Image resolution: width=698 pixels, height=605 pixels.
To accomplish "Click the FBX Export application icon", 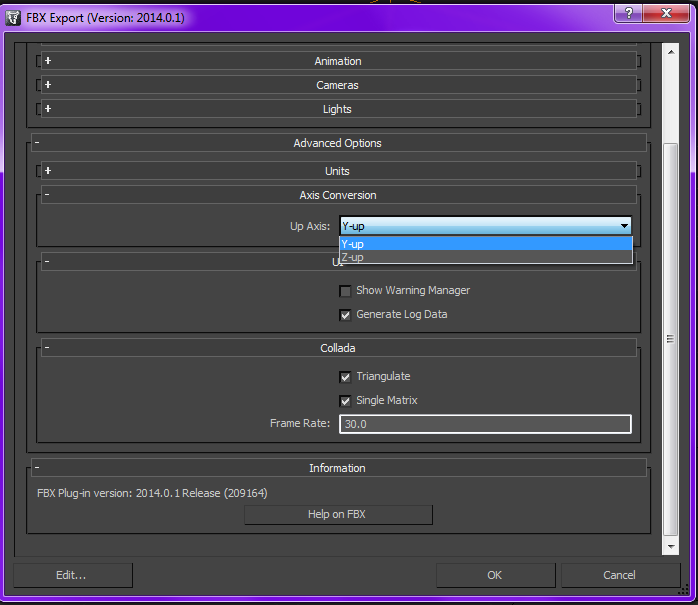I will 12,18.
